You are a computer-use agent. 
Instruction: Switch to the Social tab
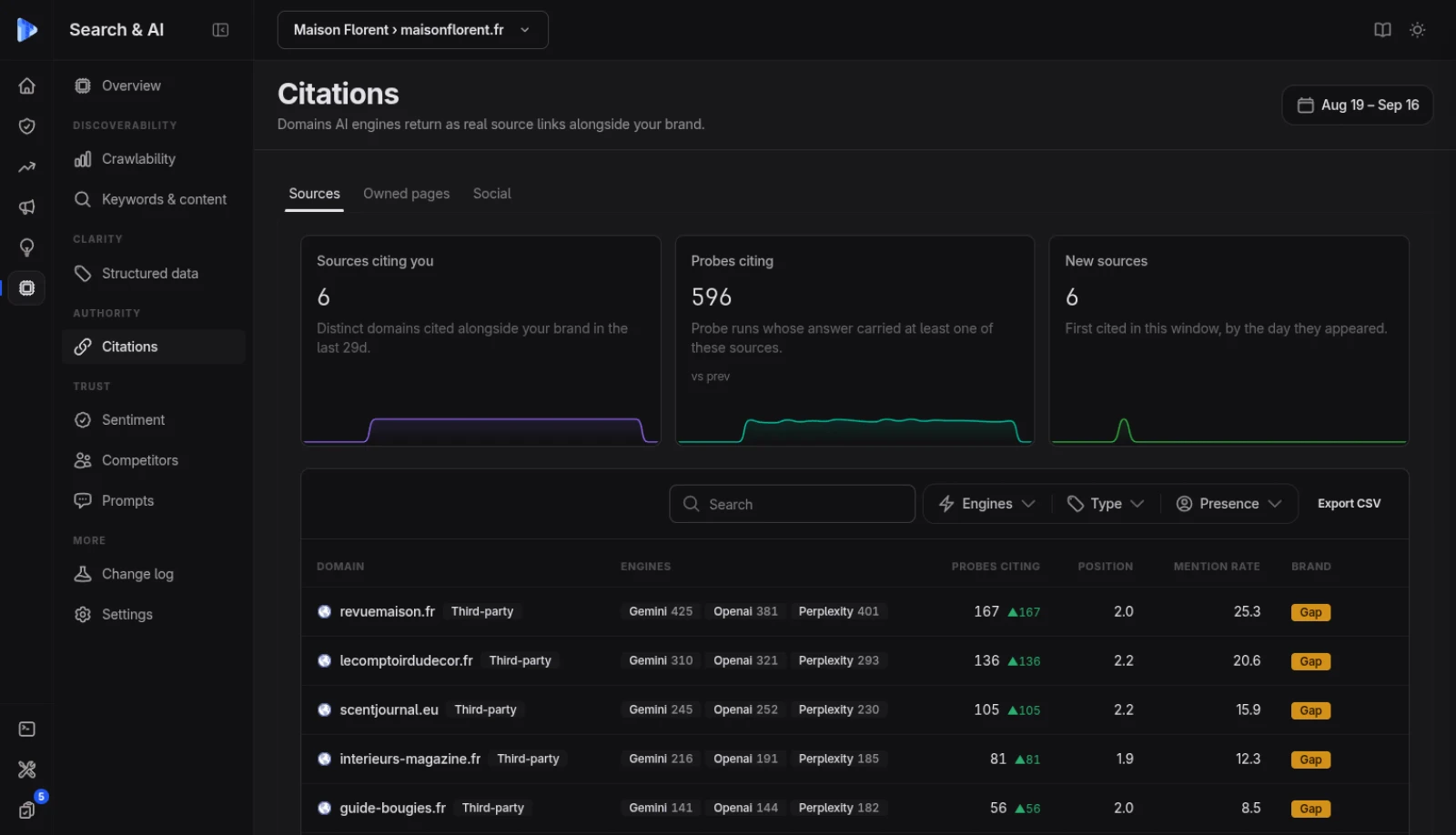point(491,194)
